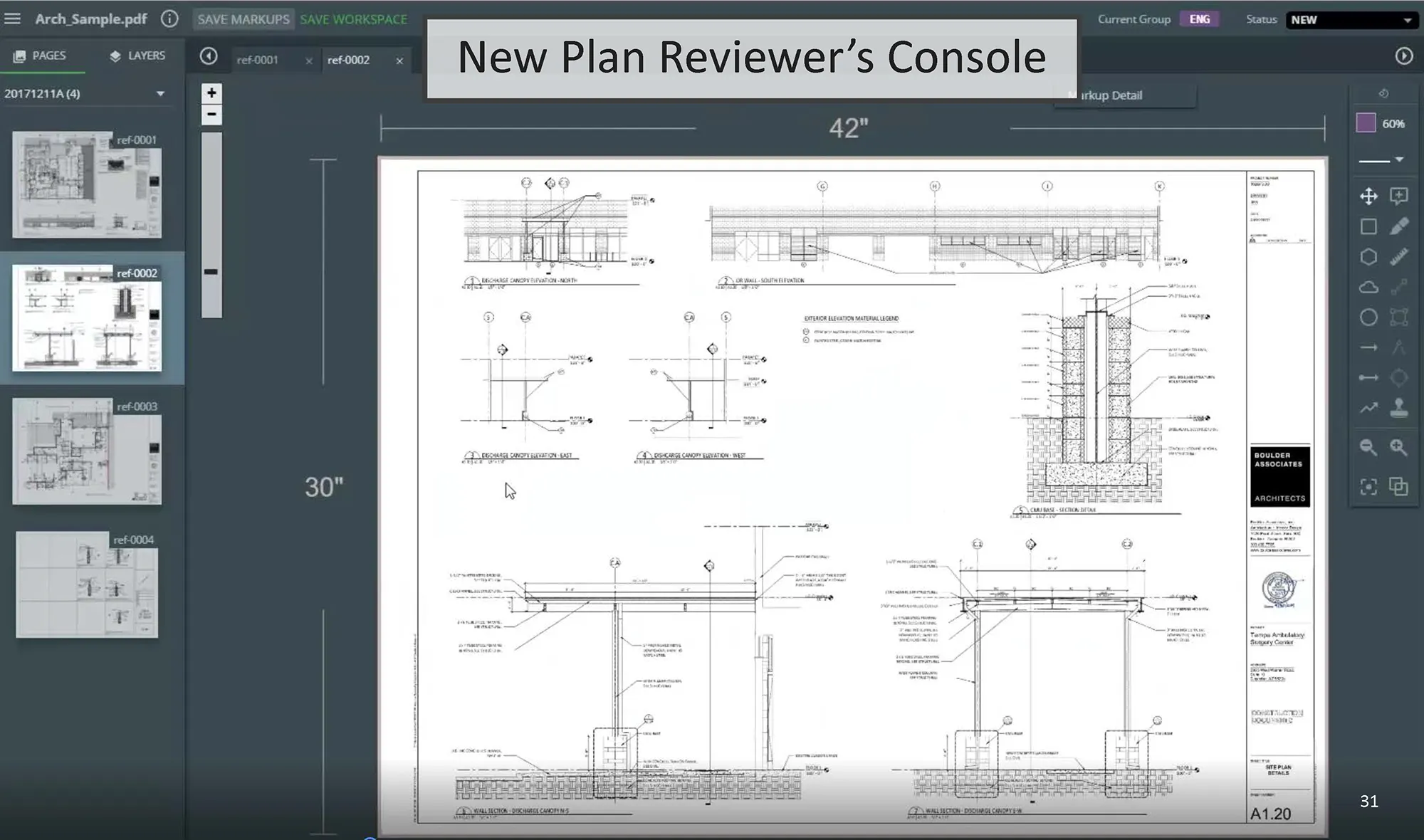Select the Arrow markup tool
Image resolution: width=1424 pixels, height=840 pixels.
point(1370,347)
